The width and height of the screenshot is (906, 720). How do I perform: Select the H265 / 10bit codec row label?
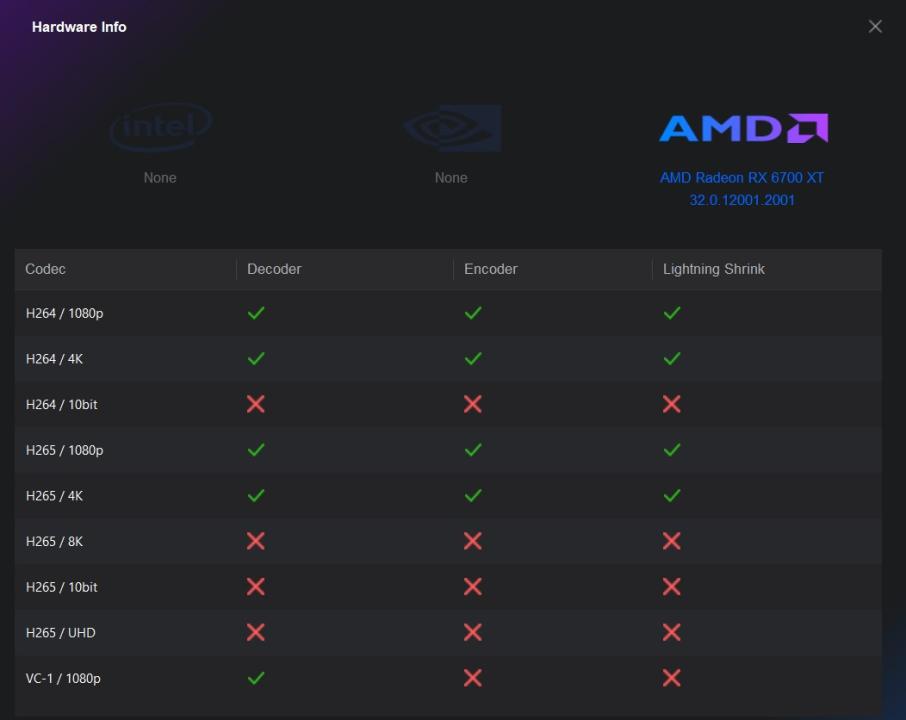pos(62,587)
